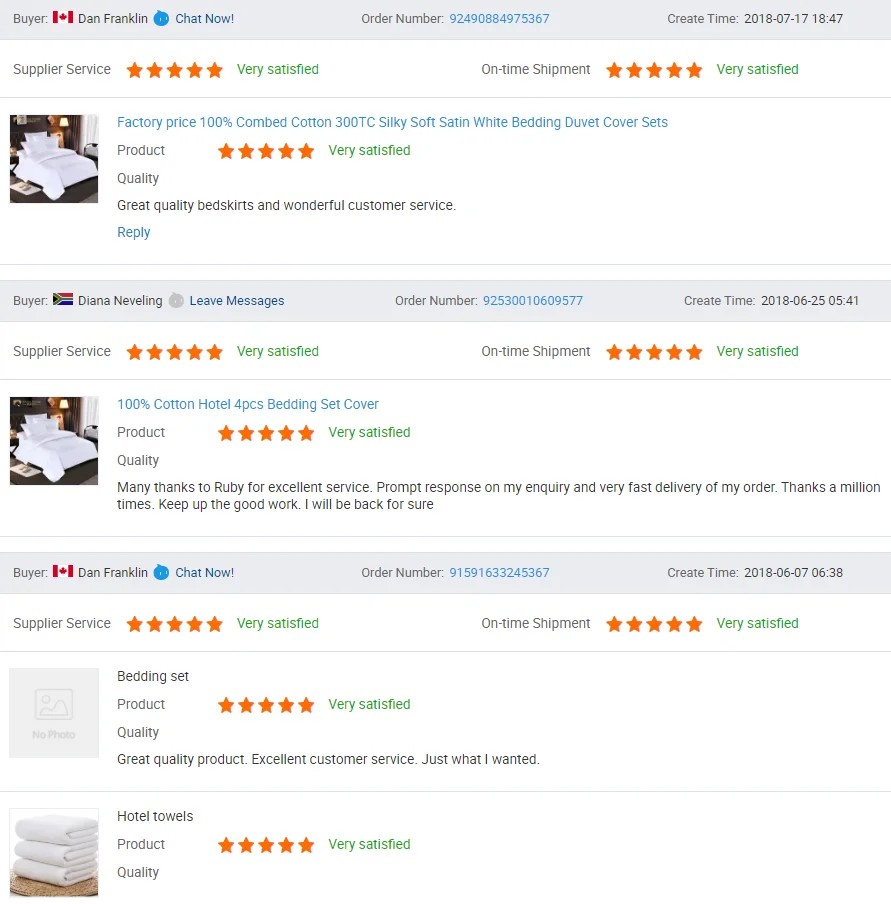The image size is (891, 904).
Task: Click 'Chat Now!' in order 92490884975367 header
Action: click(x=205, y=18)
